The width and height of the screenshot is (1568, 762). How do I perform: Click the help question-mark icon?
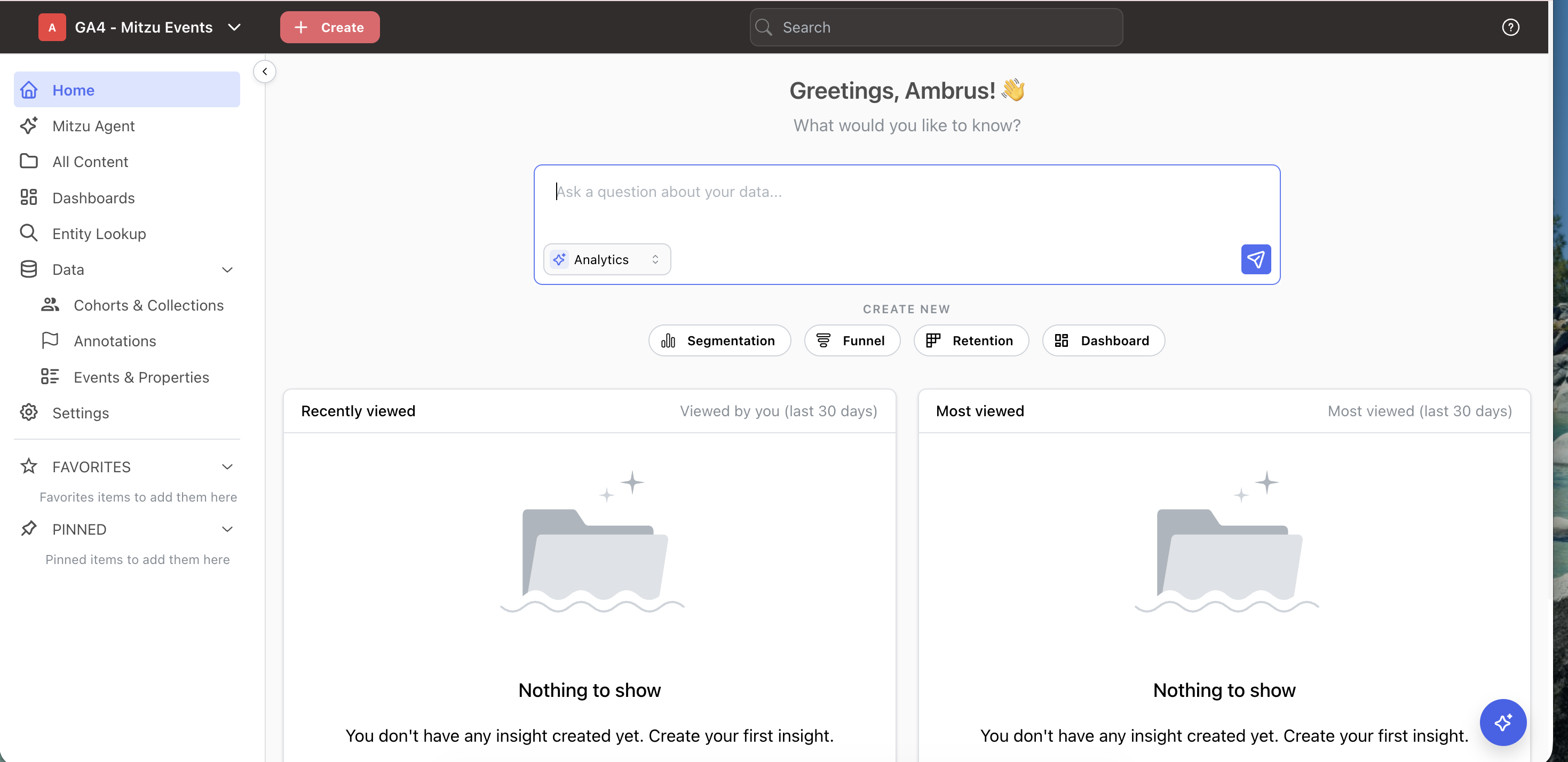(x=1510, y=27)
